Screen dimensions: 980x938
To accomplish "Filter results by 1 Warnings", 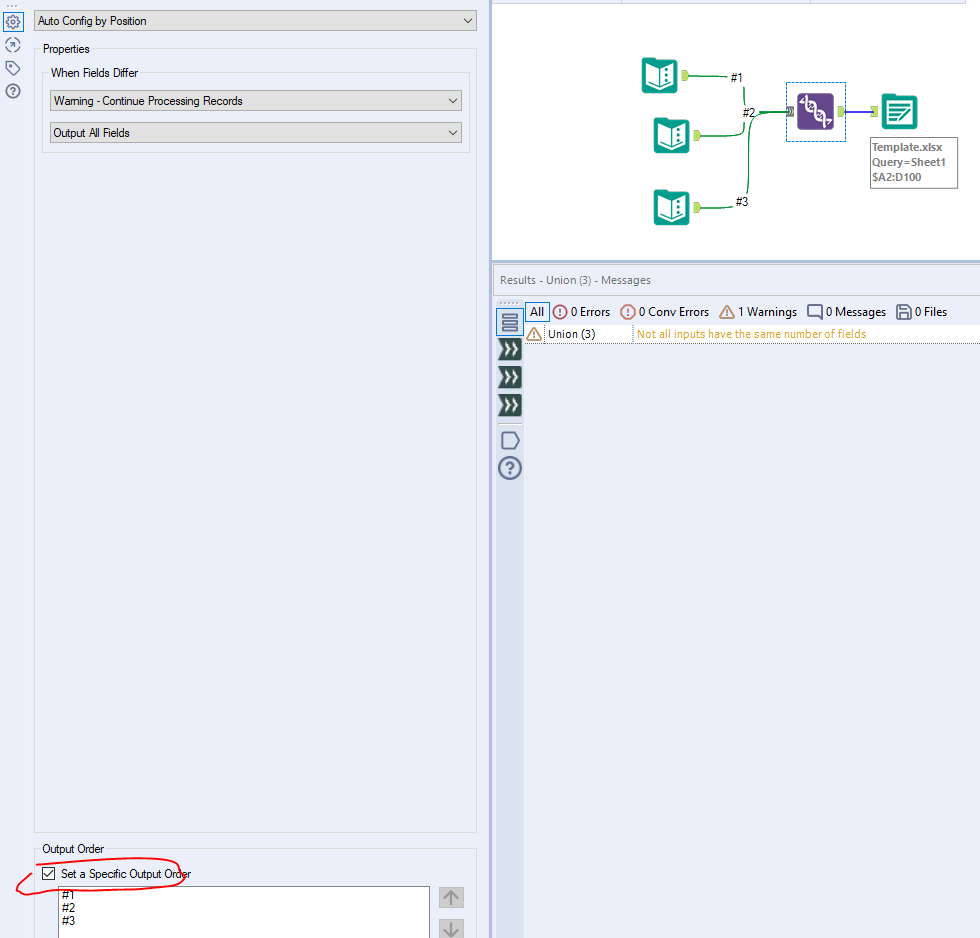I will click(758, 312).
